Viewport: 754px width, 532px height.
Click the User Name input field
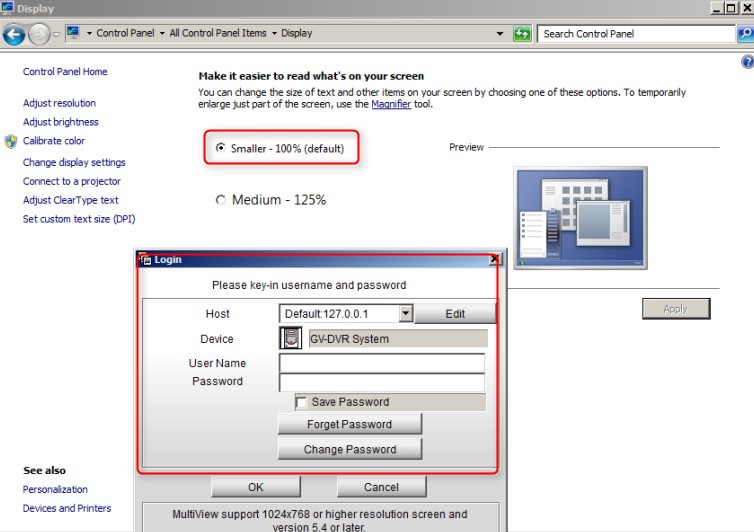[x=382, y=363]
